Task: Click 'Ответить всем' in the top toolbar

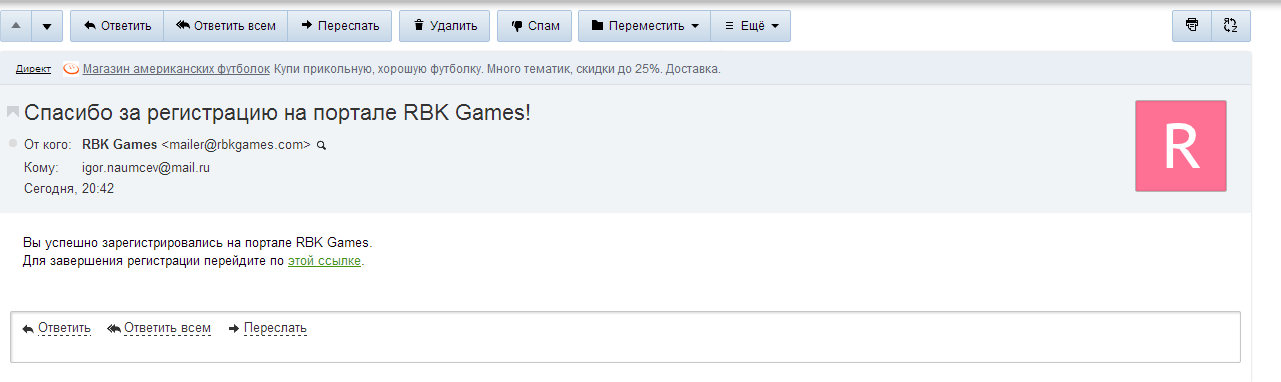Action: click(x=225, y=26)
